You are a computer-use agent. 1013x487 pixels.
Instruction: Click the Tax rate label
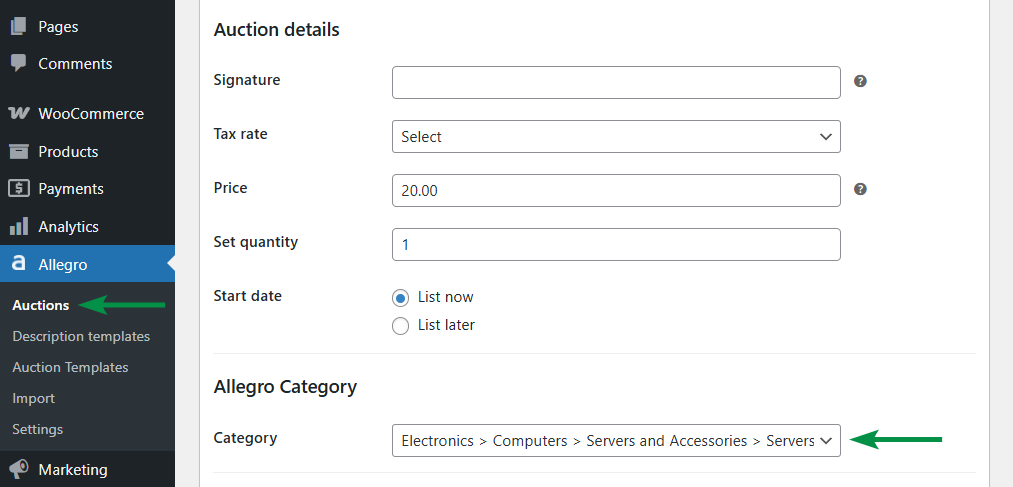point(240,134)
